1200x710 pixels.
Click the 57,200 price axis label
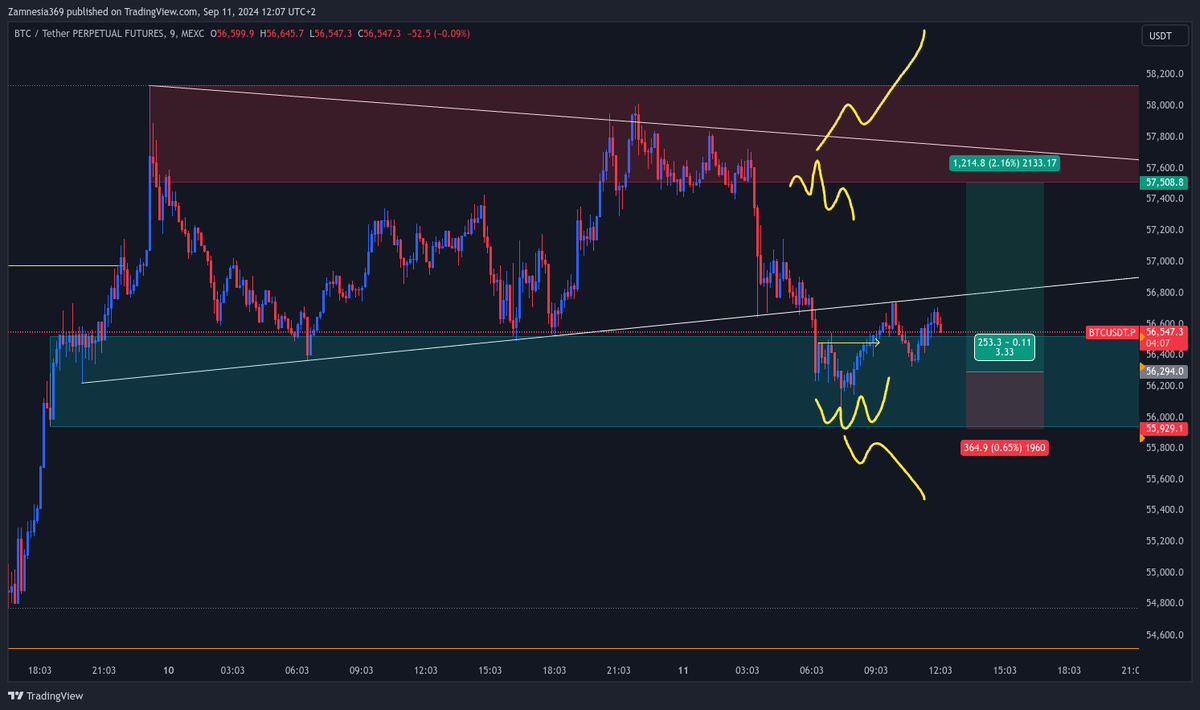[x=1166, y=230]
